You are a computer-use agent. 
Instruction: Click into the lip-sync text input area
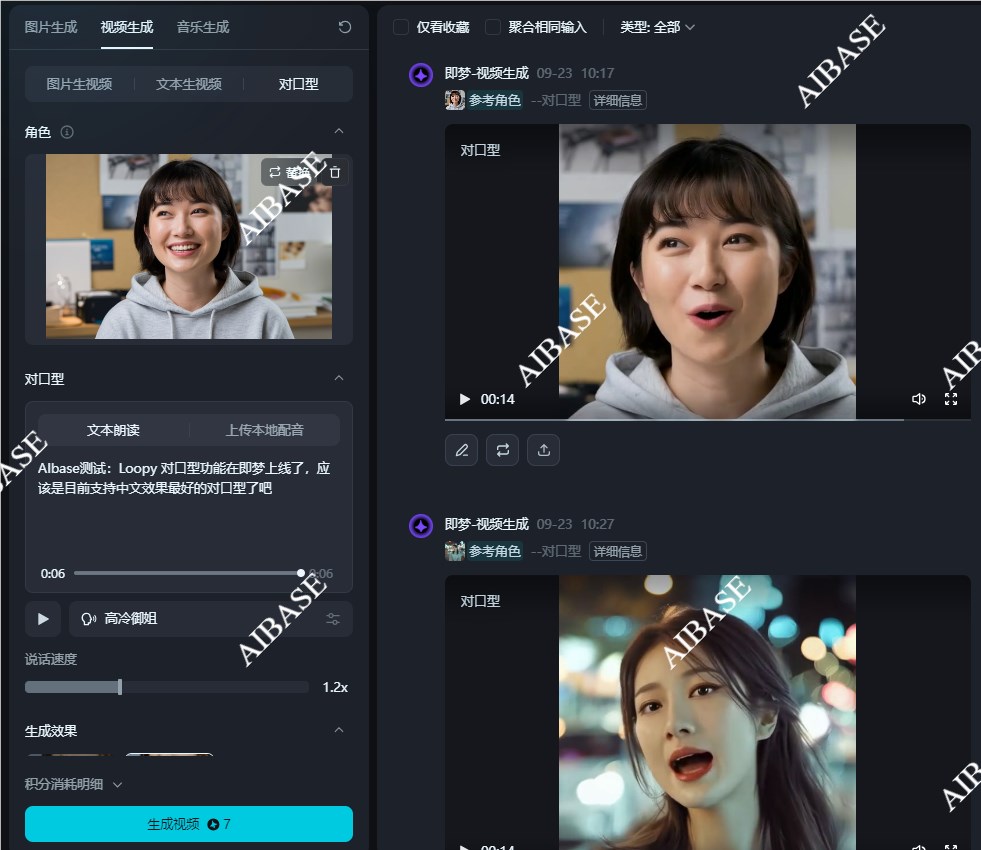coord(189,507)
